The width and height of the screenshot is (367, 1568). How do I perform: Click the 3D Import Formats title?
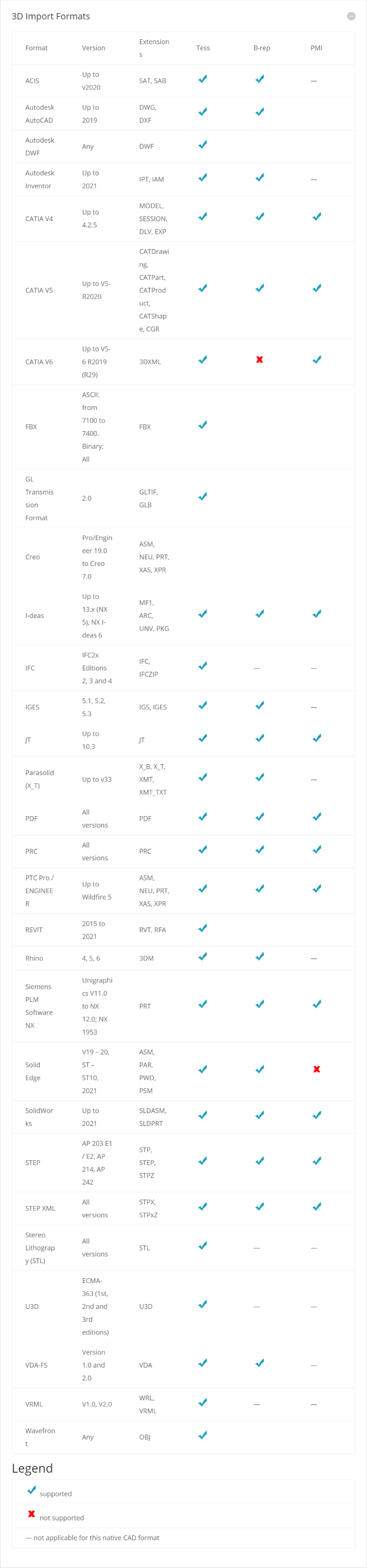click(x=51, y=17)
